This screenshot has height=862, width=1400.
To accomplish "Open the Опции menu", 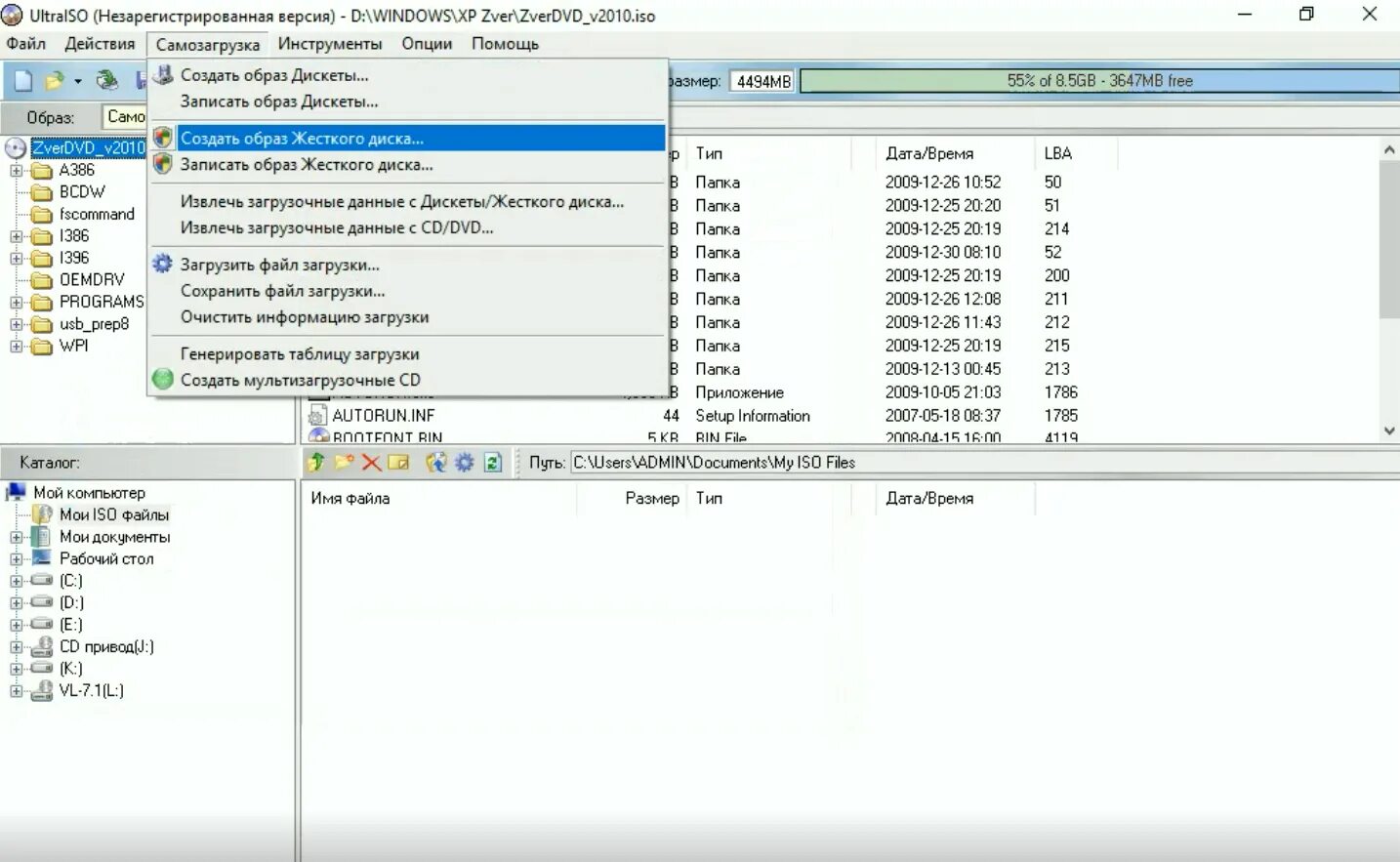I will [x=427, y=44].
